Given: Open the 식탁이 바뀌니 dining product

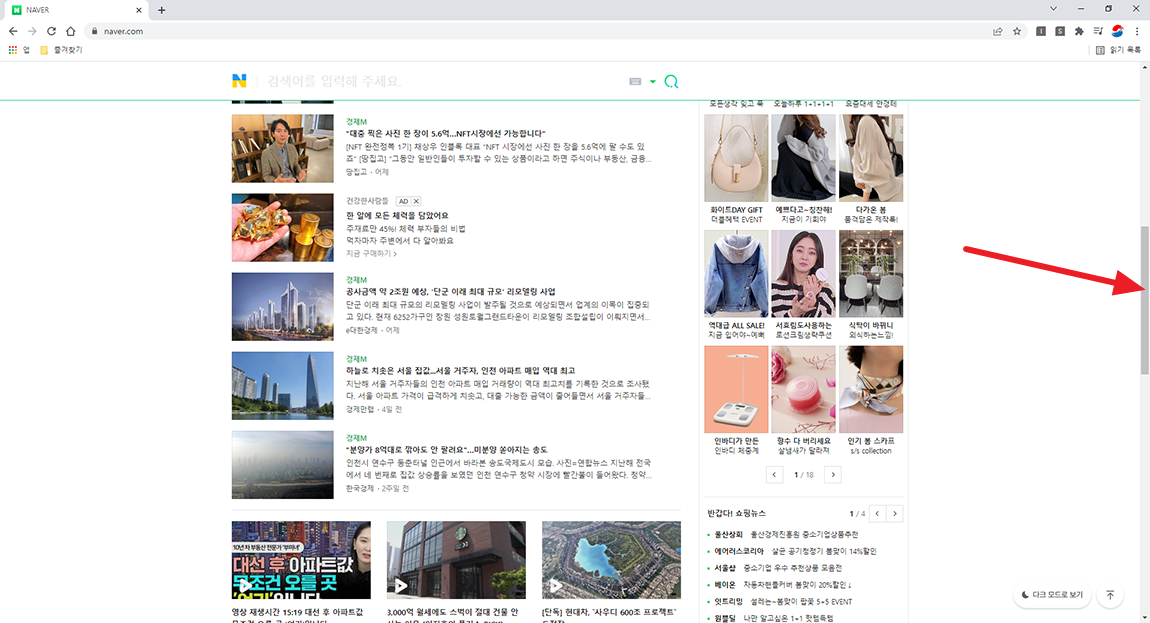Looking at the screenshot, I should [x=871, y=274].
